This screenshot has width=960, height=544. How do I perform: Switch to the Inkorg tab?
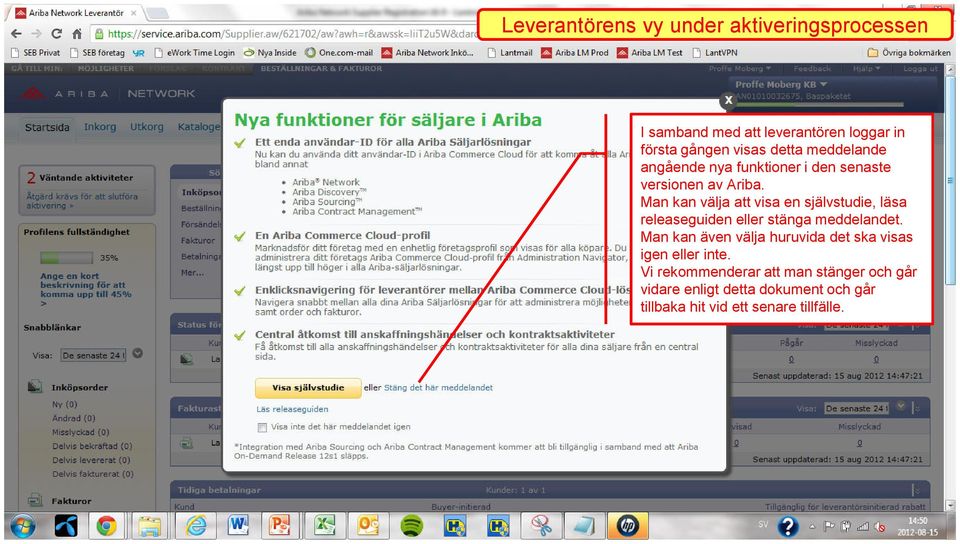100,127
